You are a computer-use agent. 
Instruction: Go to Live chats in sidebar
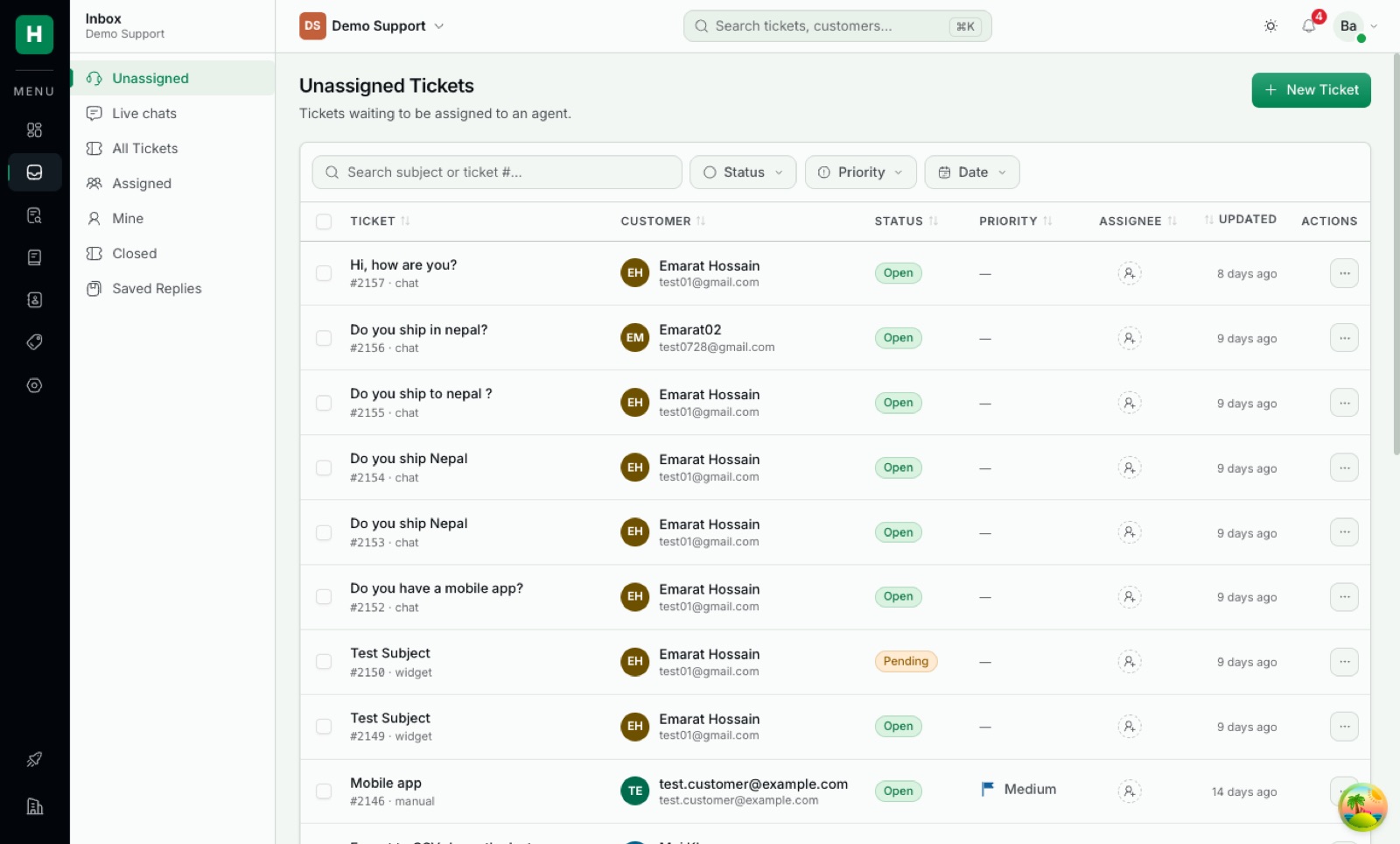(172, 114)
